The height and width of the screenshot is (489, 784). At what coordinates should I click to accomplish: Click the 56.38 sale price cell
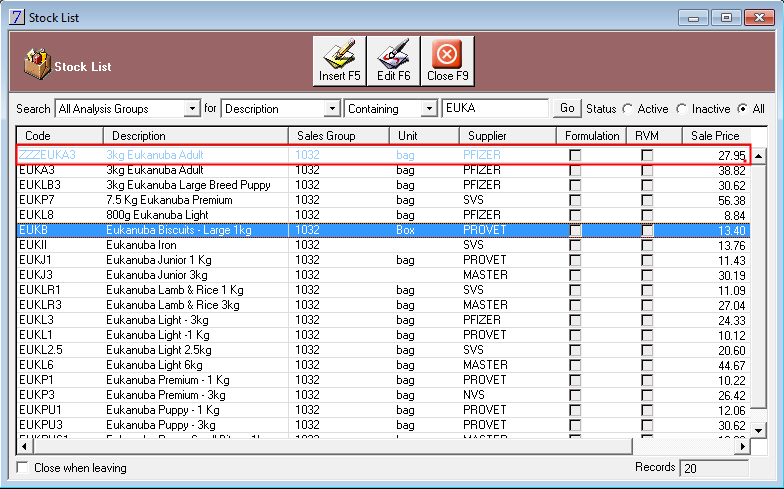click(732, 200)
